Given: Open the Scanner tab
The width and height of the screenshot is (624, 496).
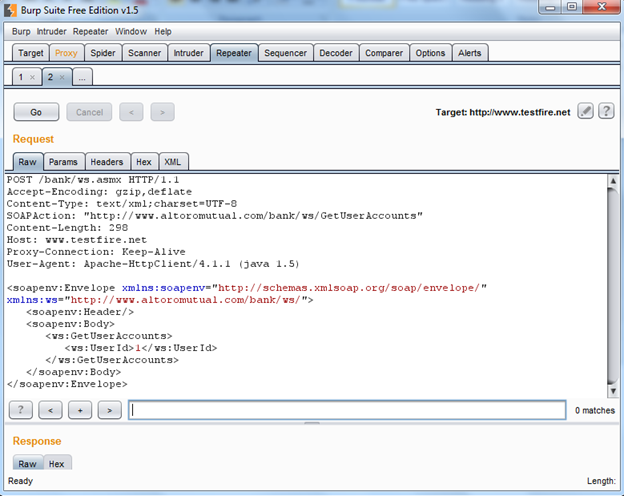Looking at the screenshot, I should coord(144,53).
